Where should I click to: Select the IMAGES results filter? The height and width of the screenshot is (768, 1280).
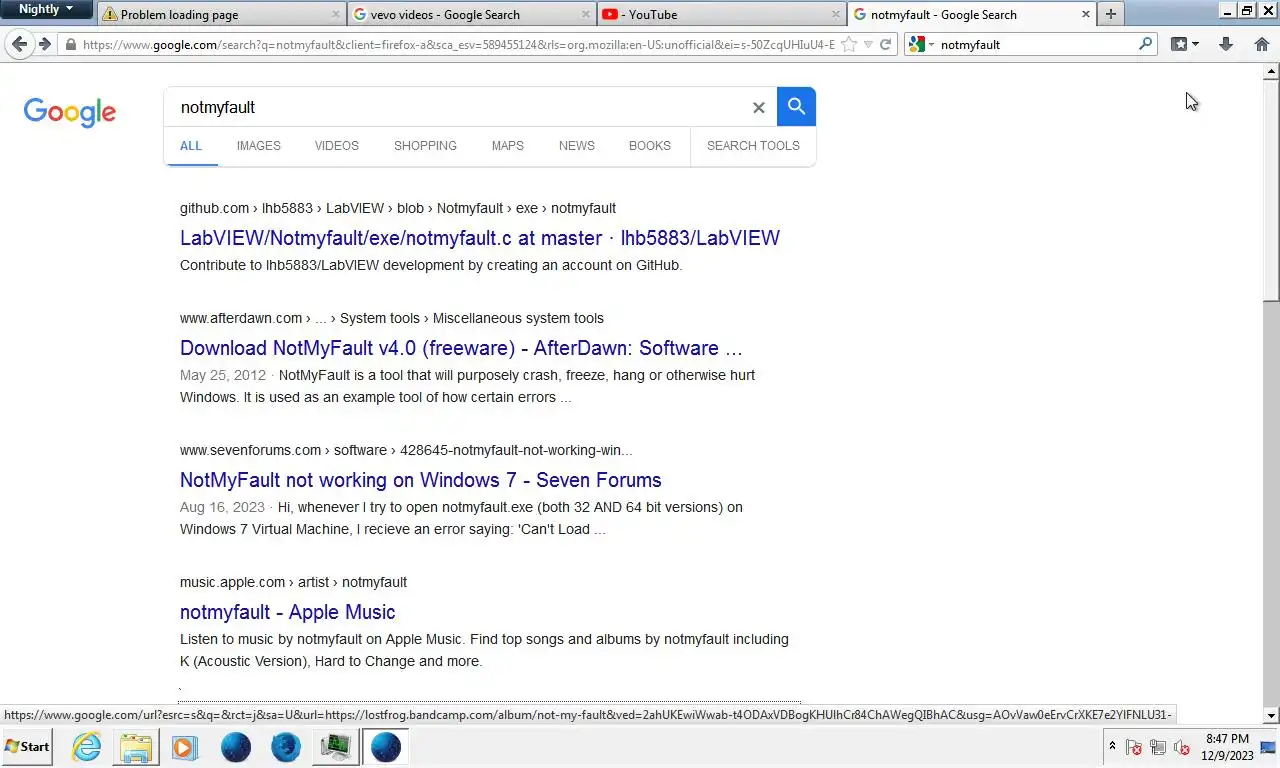tap(258, 146)
